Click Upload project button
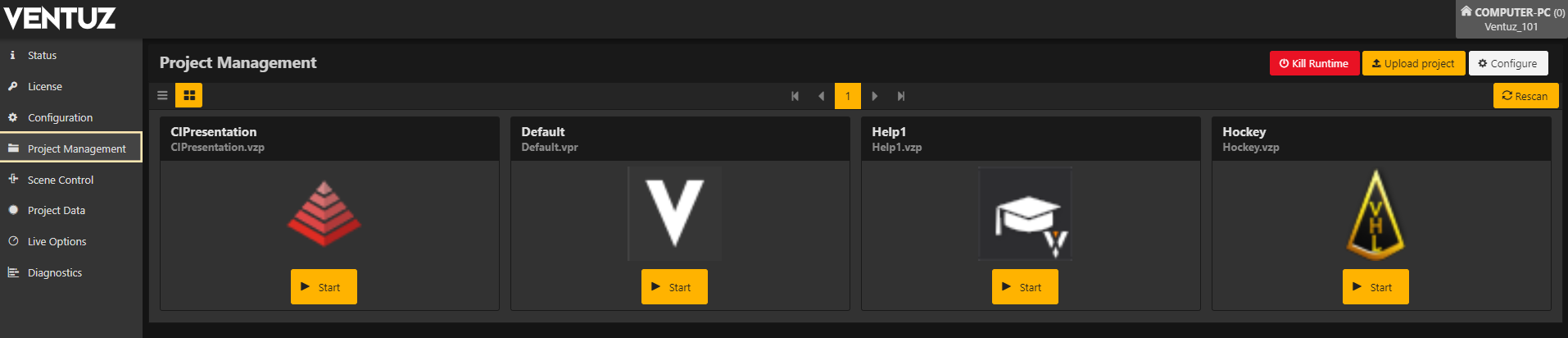The width and height of the screenshot is (1568, 338). pyautogui.click(x=1413, y=63)
